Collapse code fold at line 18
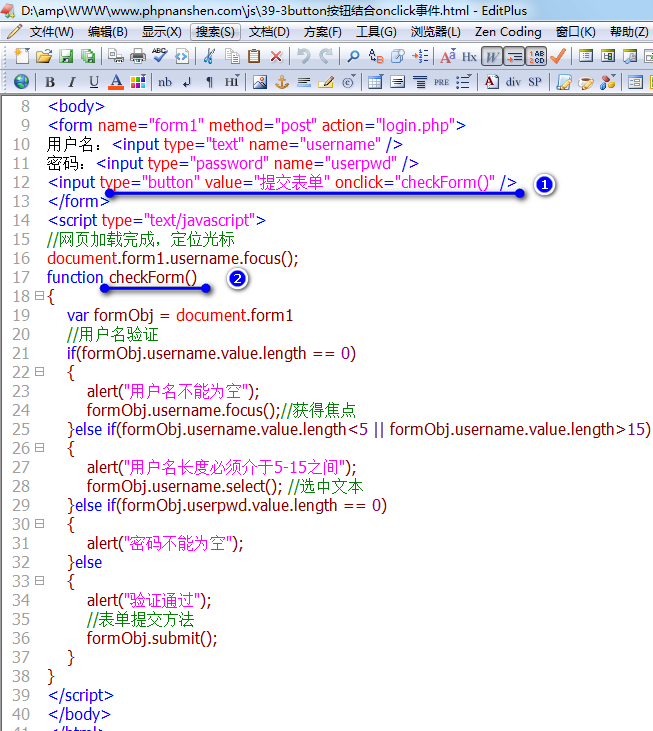 [40, 296]
